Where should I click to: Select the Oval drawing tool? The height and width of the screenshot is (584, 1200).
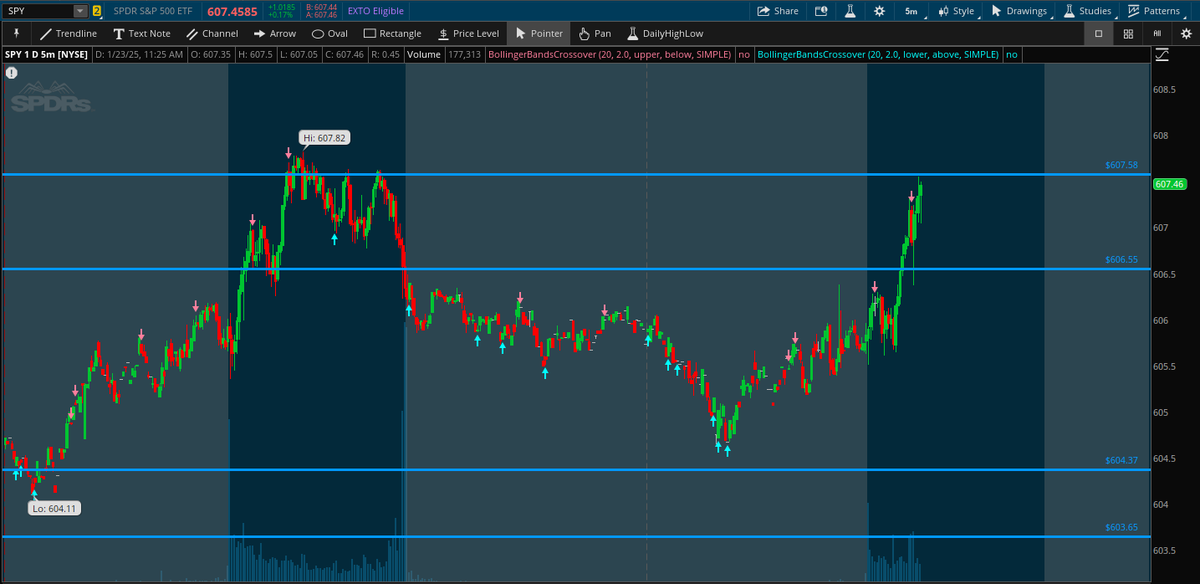[329, 33]
